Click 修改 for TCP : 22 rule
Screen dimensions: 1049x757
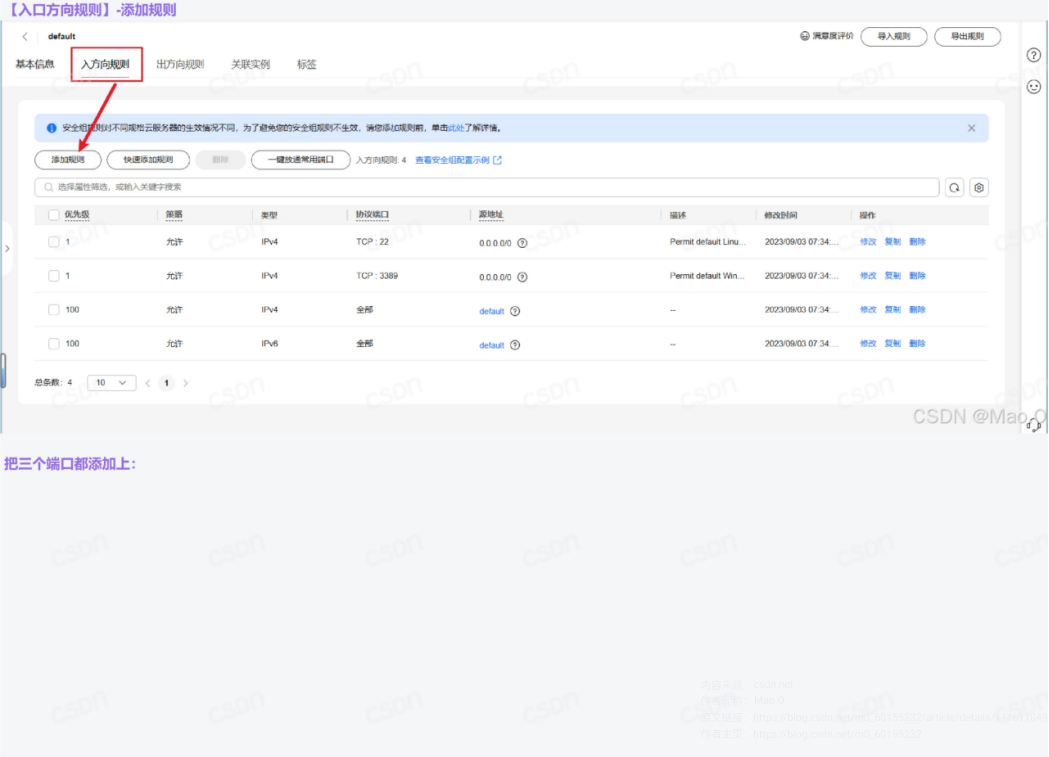(x=868, y=242)
